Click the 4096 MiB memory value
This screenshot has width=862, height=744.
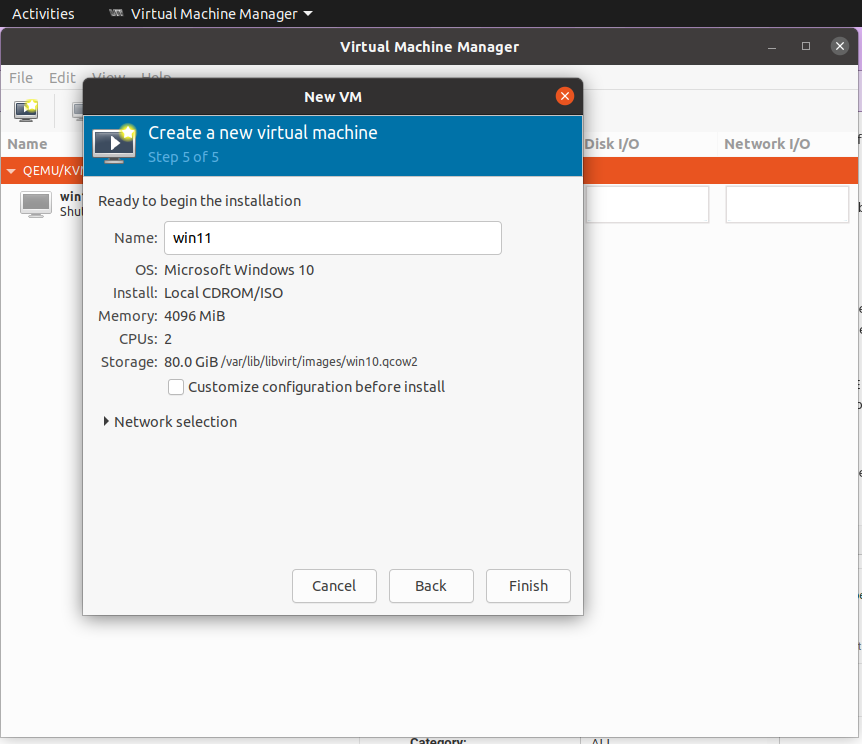tap(195, 316)
